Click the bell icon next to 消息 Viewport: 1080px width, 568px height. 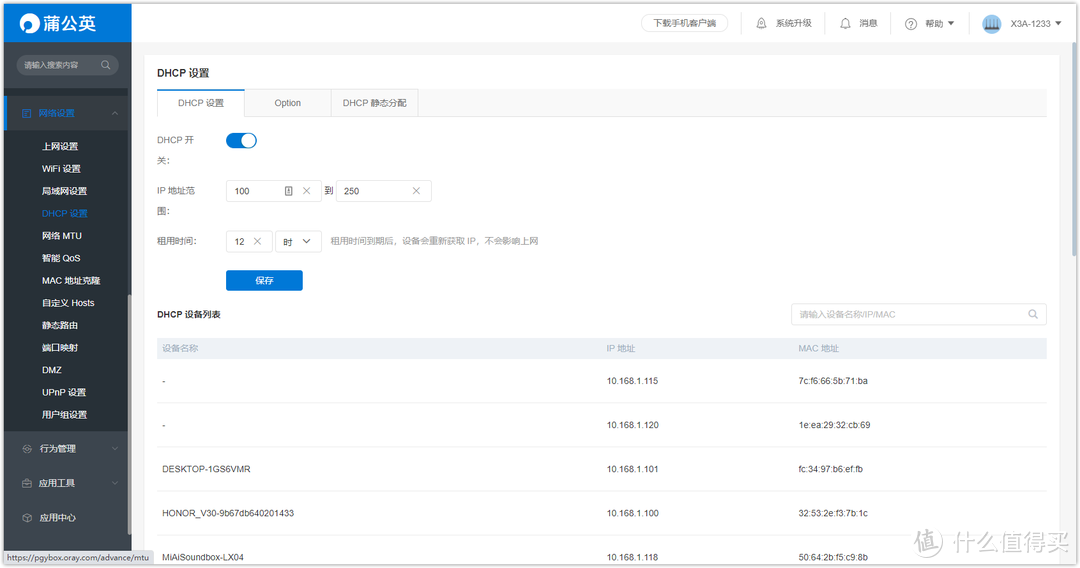click(846, 23)
